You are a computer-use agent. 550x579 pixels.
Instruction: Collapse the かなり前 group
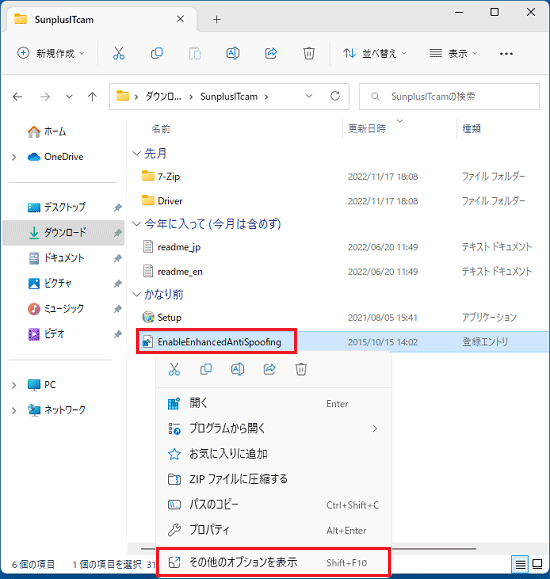click(x=137, y=294)
